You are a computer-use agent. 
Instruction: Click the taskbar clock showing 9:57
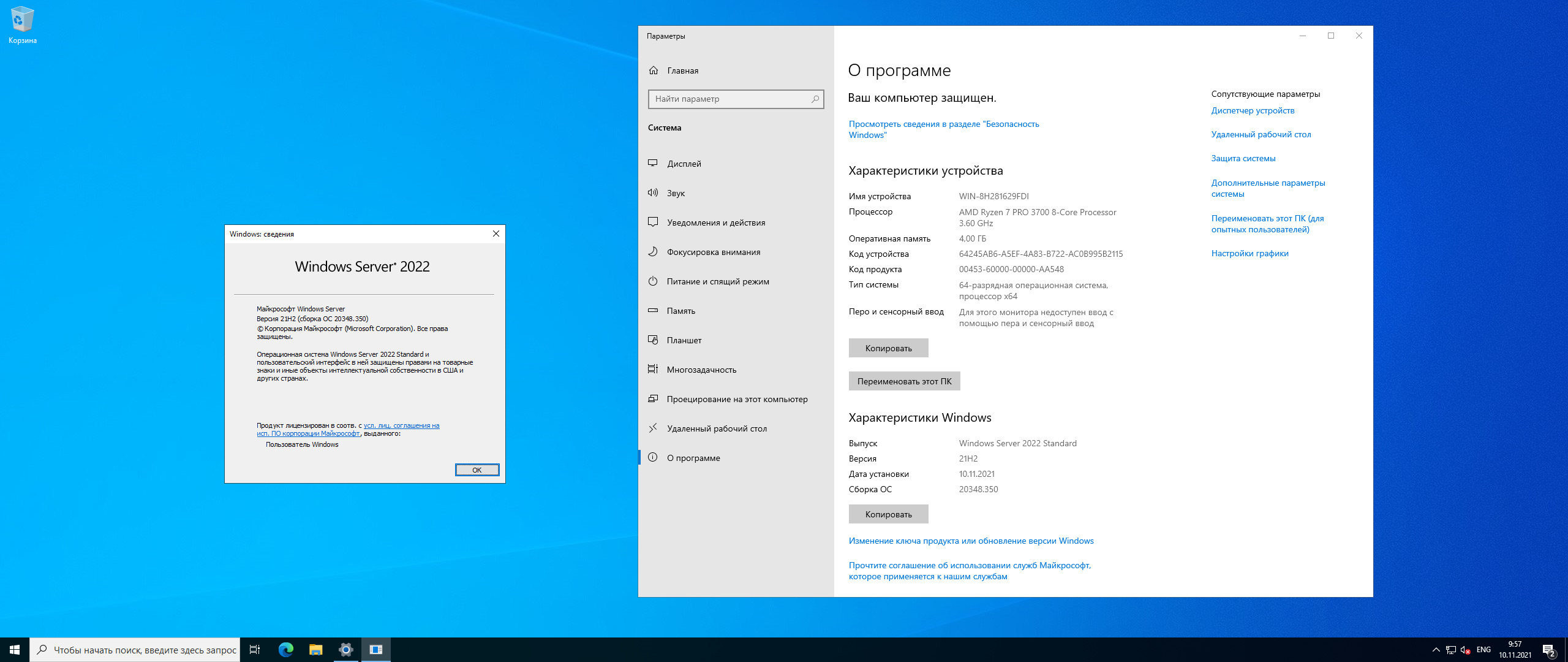coord(1515,650)
